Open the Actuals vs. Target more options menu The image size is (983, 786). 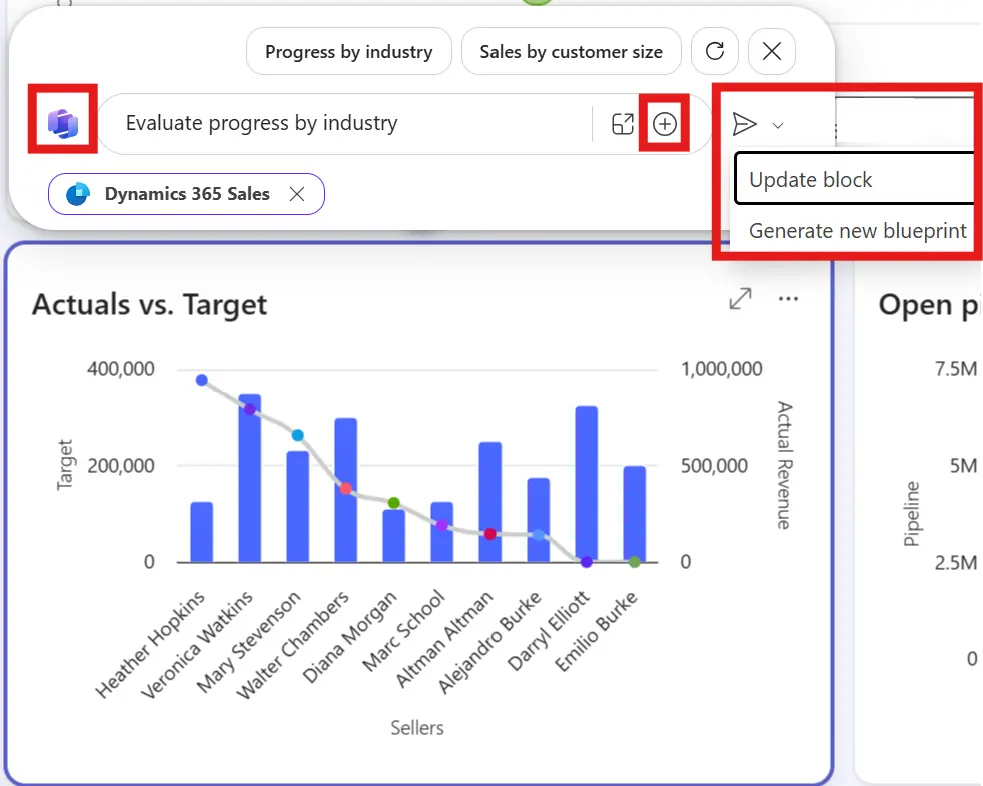pyautogui.click(x=788, y=299)
